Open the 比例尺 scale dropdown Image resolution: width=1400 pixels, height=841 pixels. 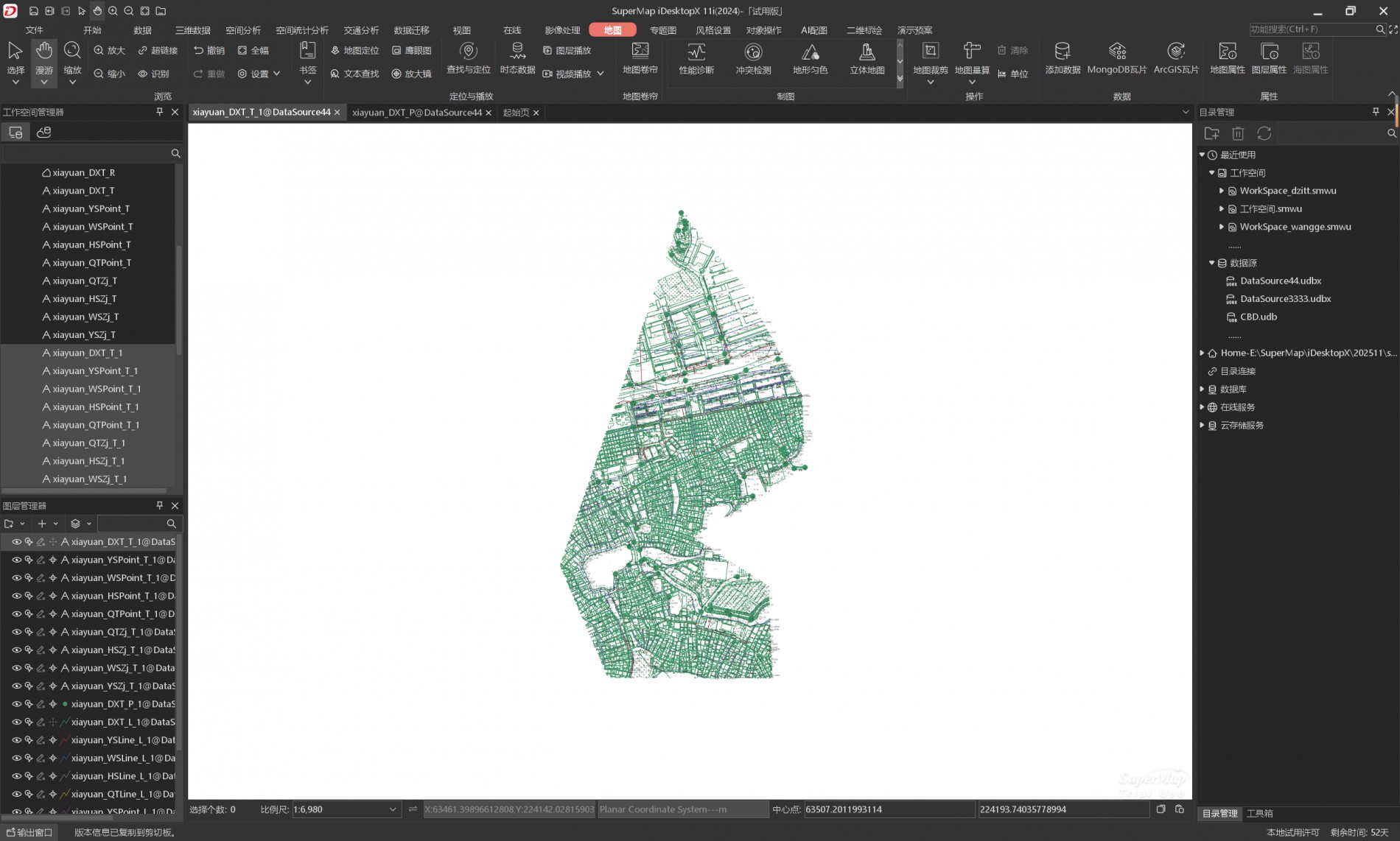point(393,809)
